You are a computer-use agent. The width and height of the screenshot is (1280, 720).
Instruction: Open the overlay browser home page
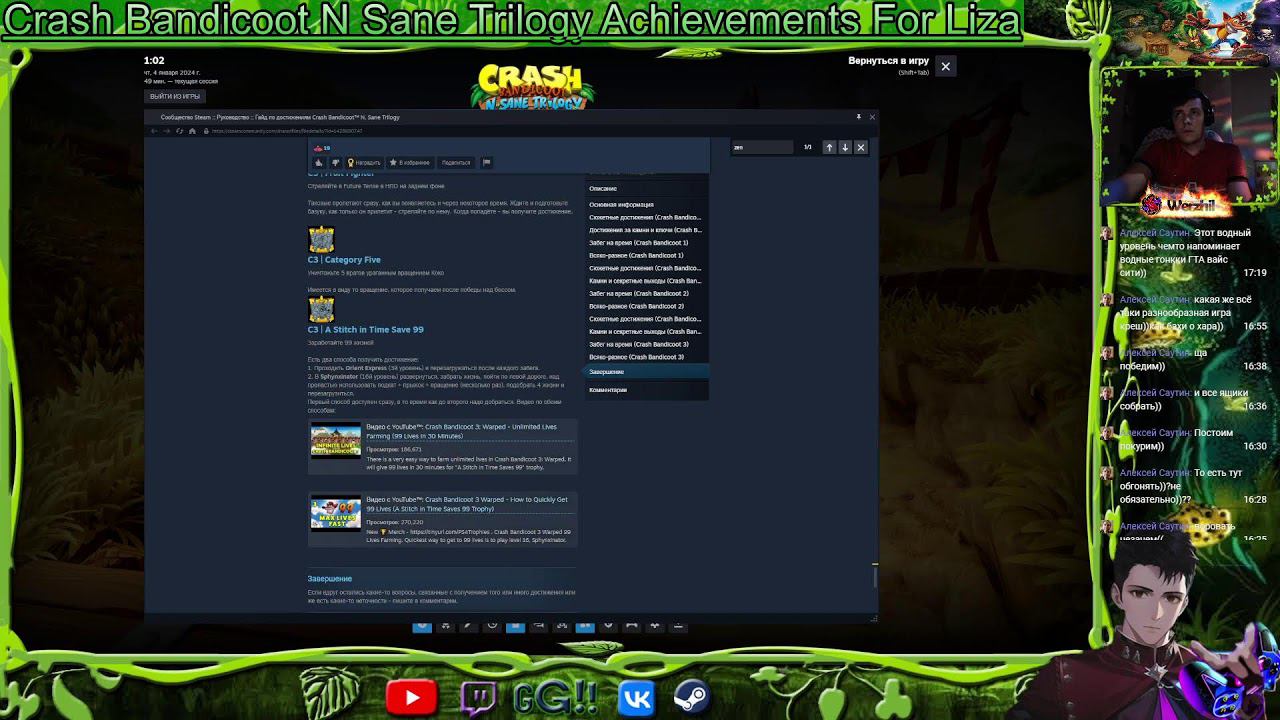point(192,131)
